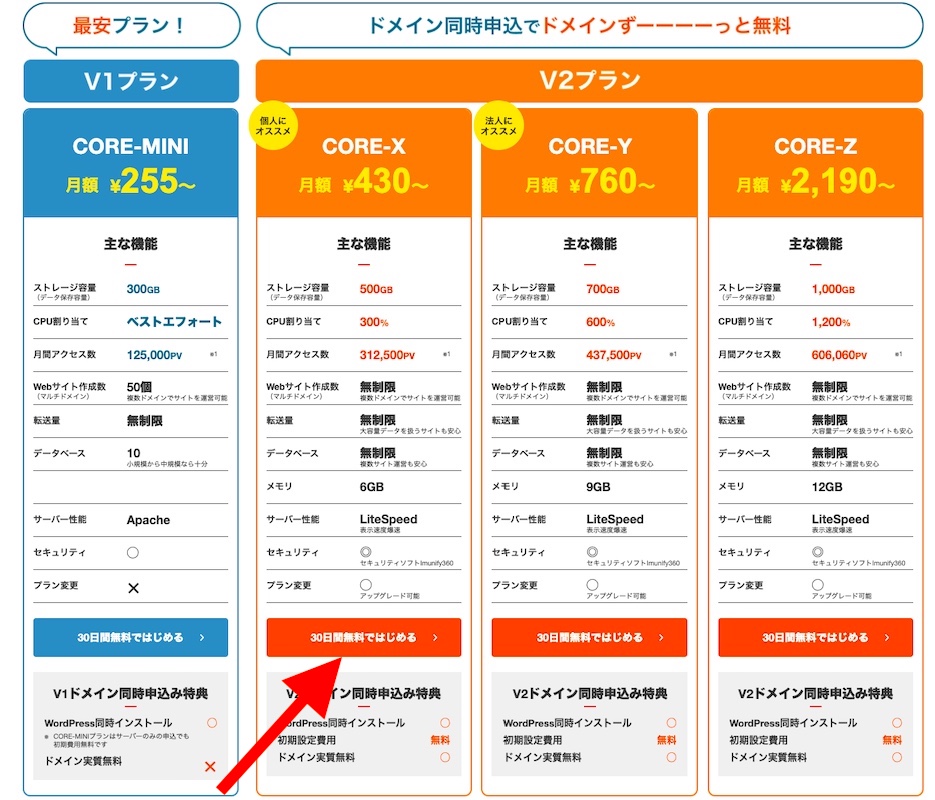Click CORE-Y plan change circle icon
The image size is (935, 800).
pos(592,585)
